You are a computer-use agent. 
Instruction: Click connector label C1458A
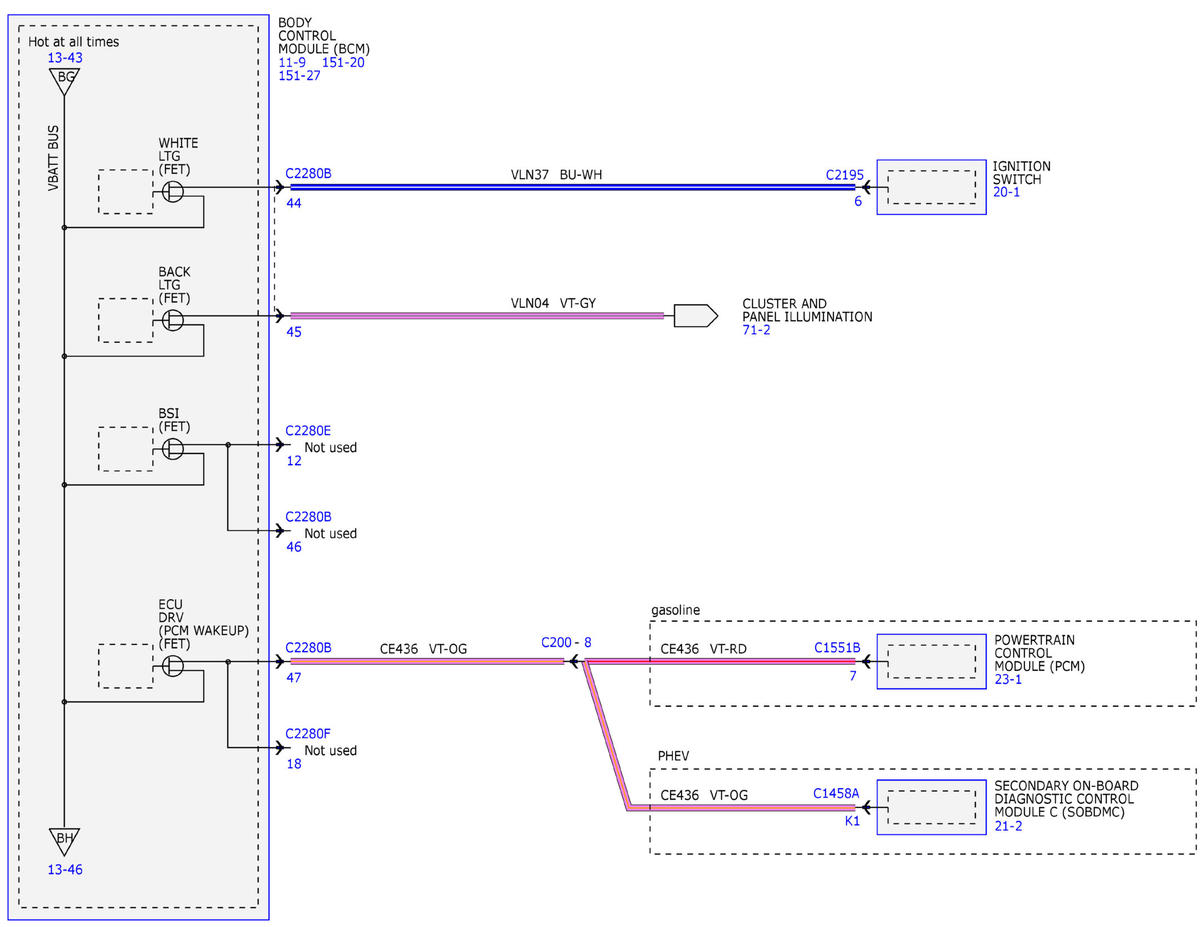pos(837,794)
